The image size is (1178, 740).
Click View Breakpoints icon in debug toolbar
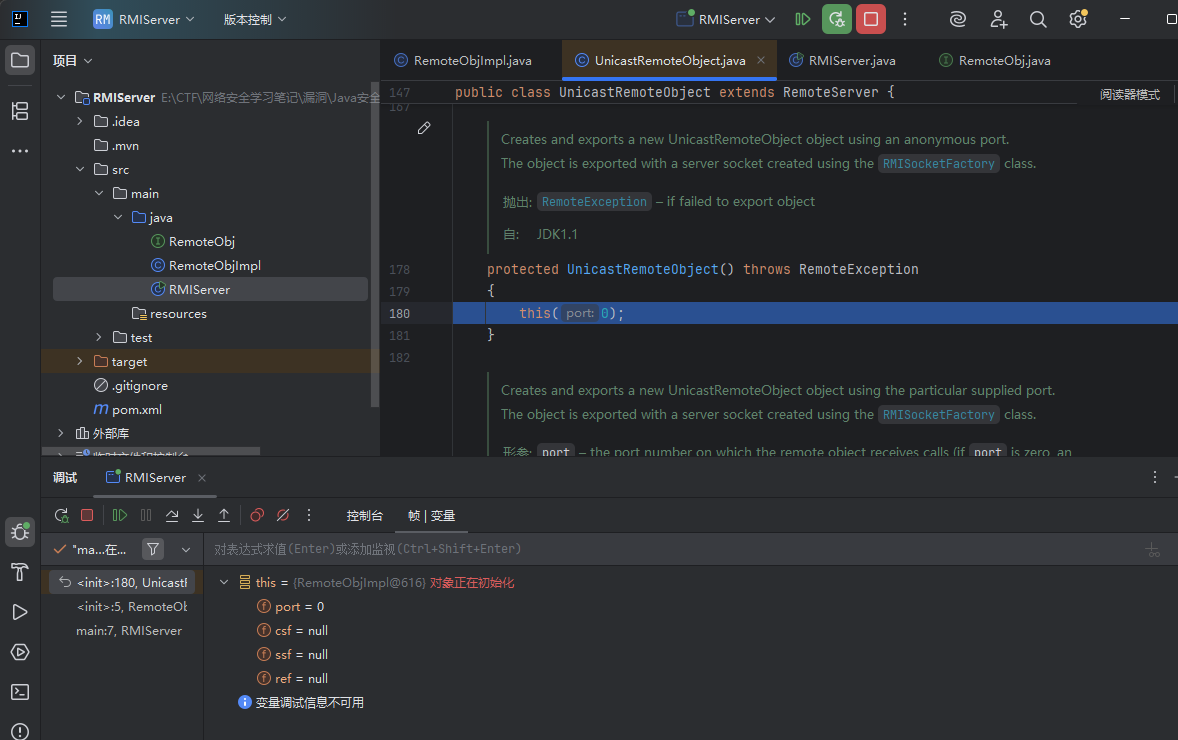(257, 515)
